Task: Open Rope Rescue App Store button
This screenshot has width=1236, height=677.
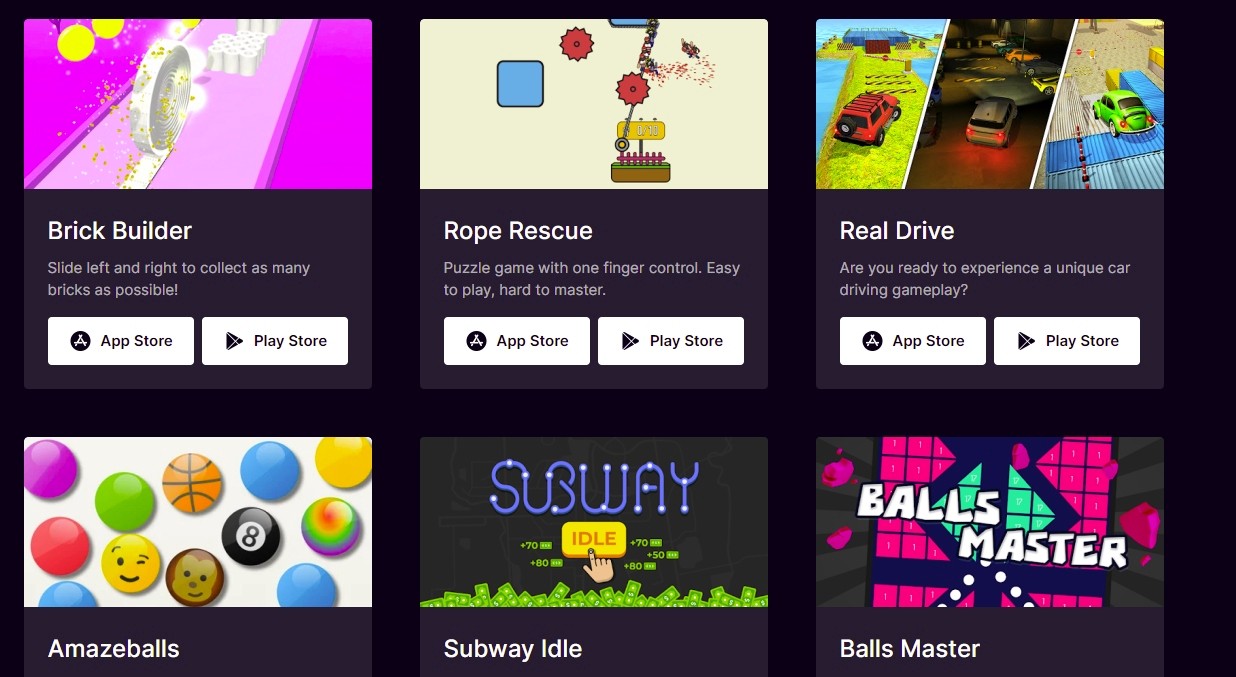Action: [517, 341]
